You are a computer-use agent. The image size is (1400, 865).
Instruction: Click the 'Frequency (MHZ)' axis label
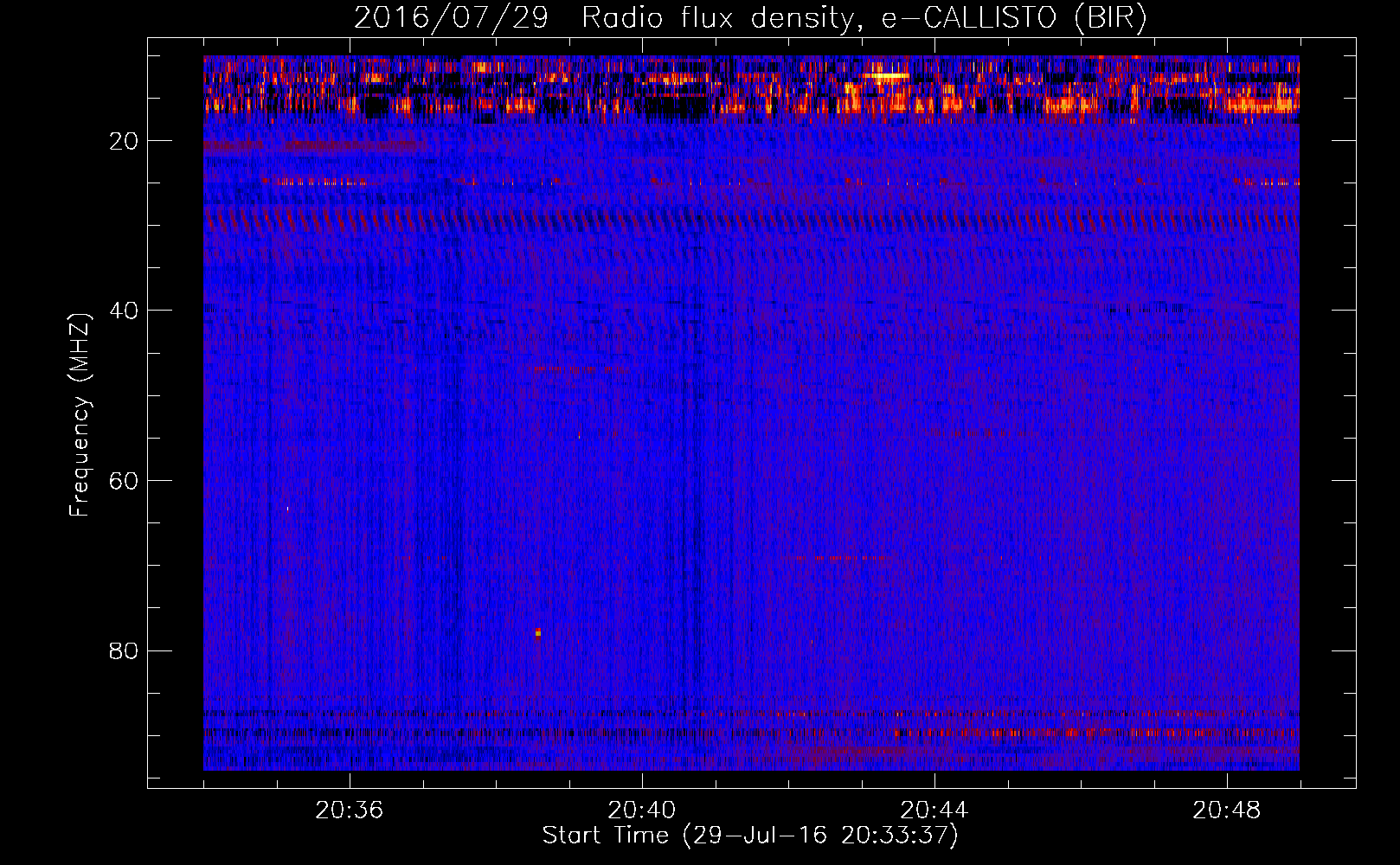80,415
